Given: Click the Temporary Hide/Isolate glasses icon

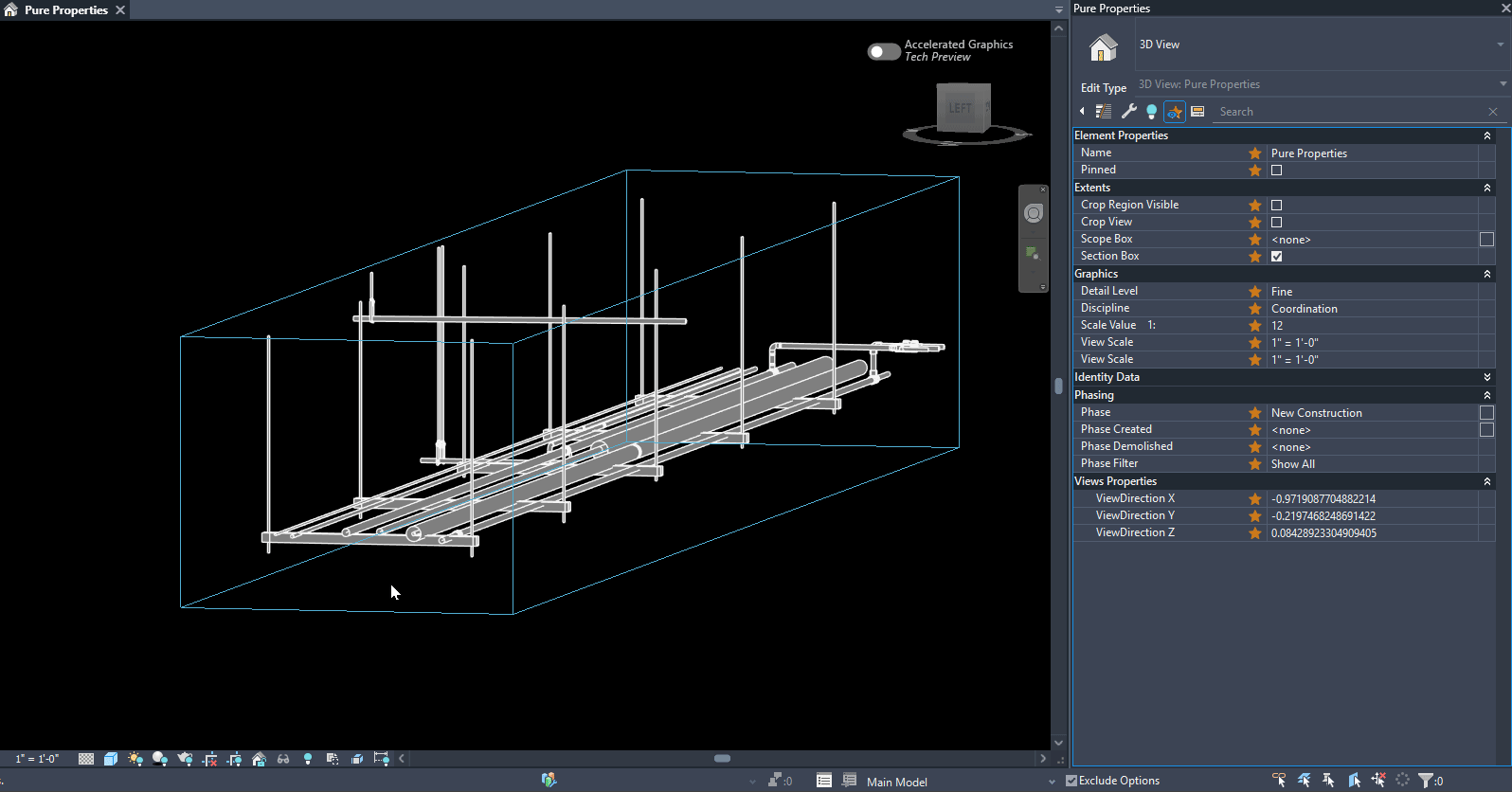Looking at the screenshot, I should (x=283, y=759).
